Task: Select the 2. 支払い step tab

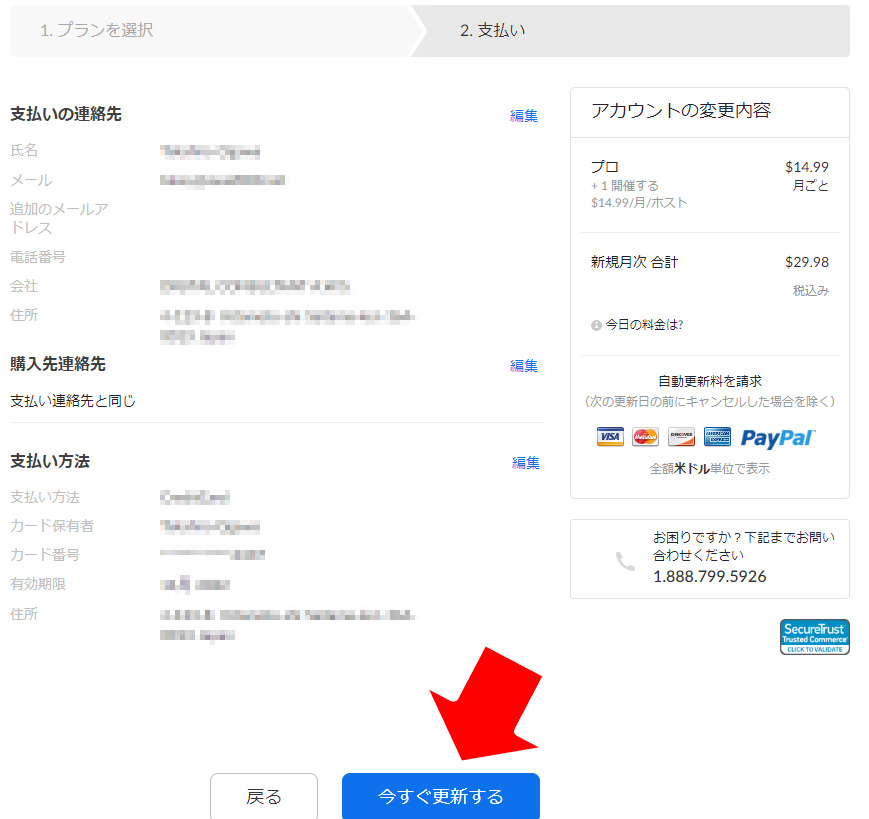Action: [492, 30]
